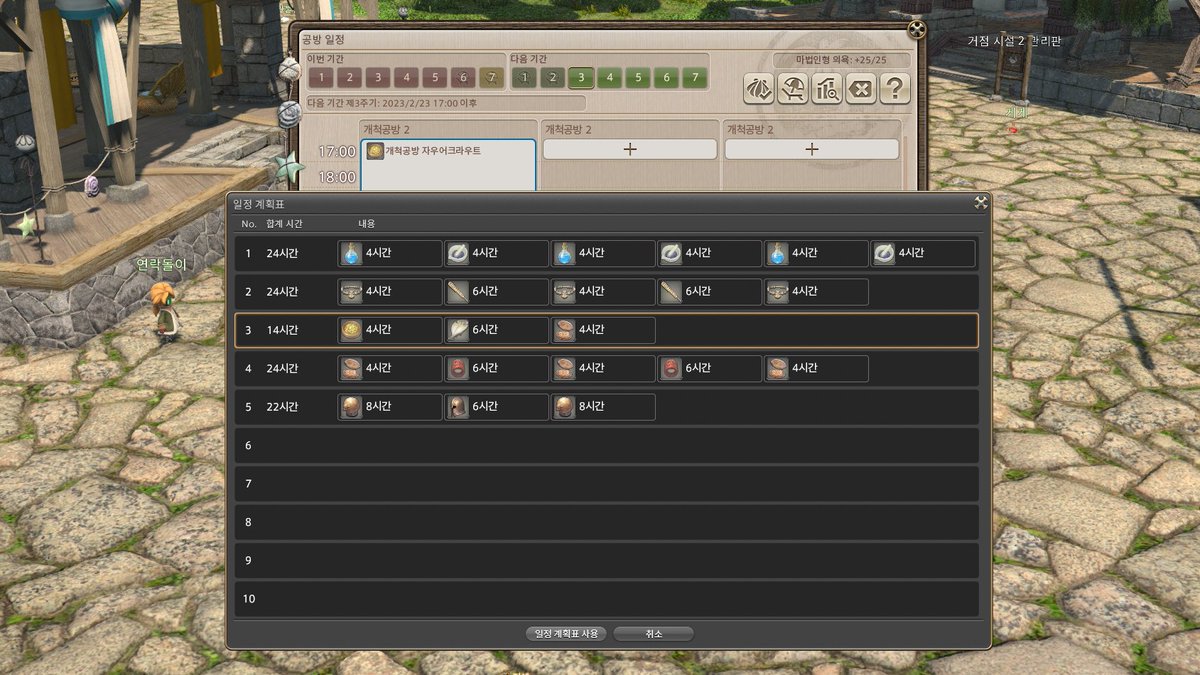Select feather item (6시간) in plan row 3

click(497, 330)
